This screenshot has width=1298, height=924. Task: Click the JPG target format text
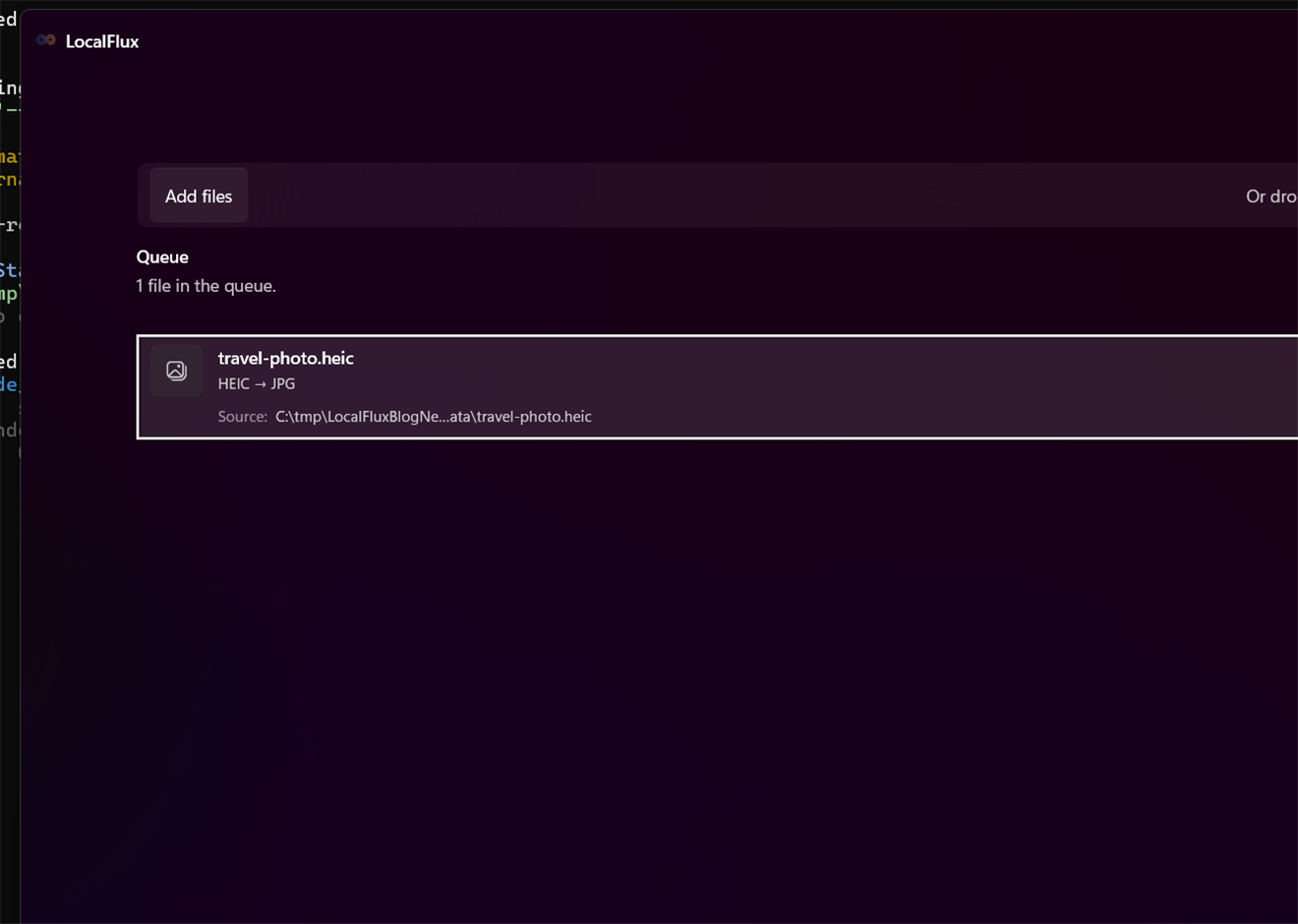click(x=283, y=384)
